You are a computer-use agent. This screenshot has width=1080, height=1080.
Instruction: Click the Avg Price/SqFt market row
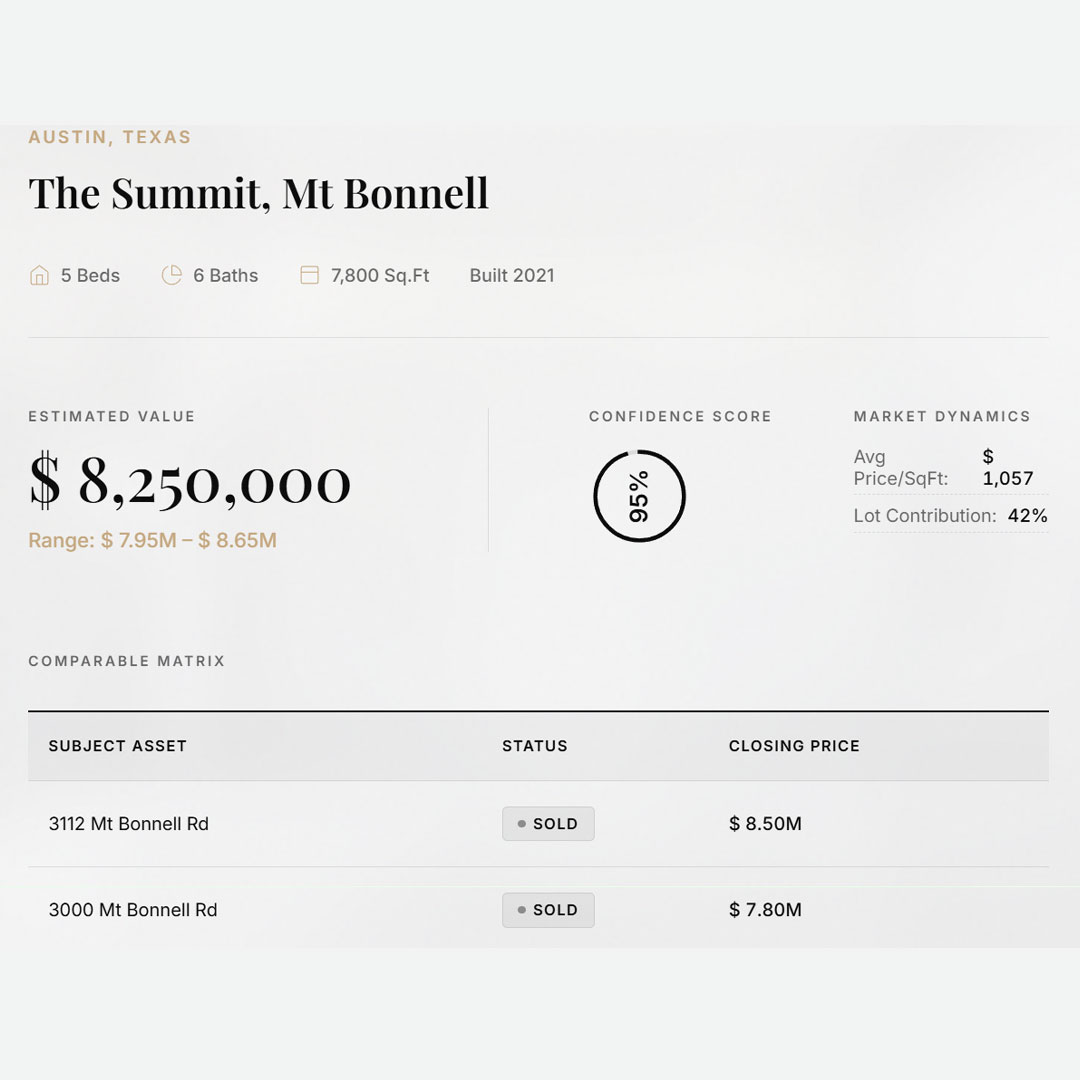[950, 467]
